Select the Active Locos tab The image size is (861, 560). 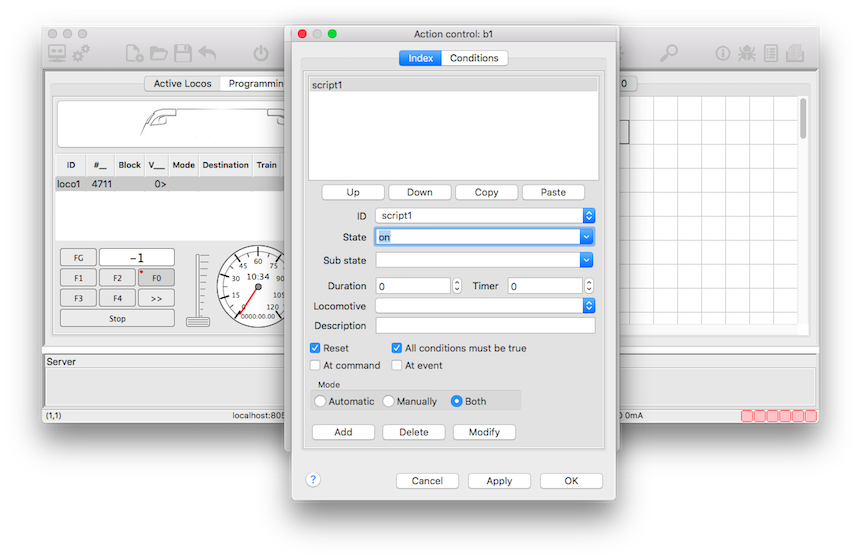point(182,84)
